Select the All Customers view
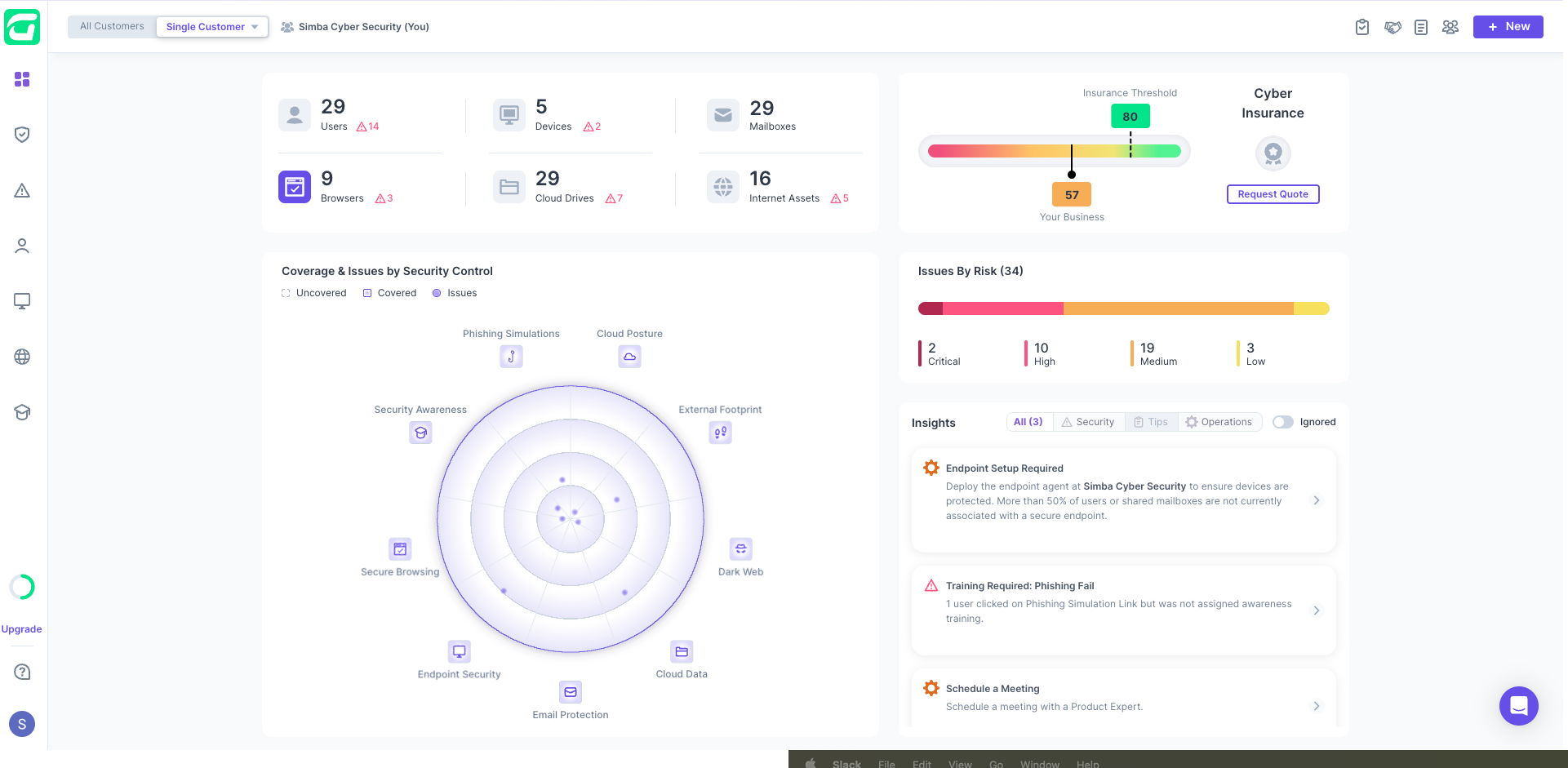Viewport: 1568px width, 768px height. click(112, 26)
